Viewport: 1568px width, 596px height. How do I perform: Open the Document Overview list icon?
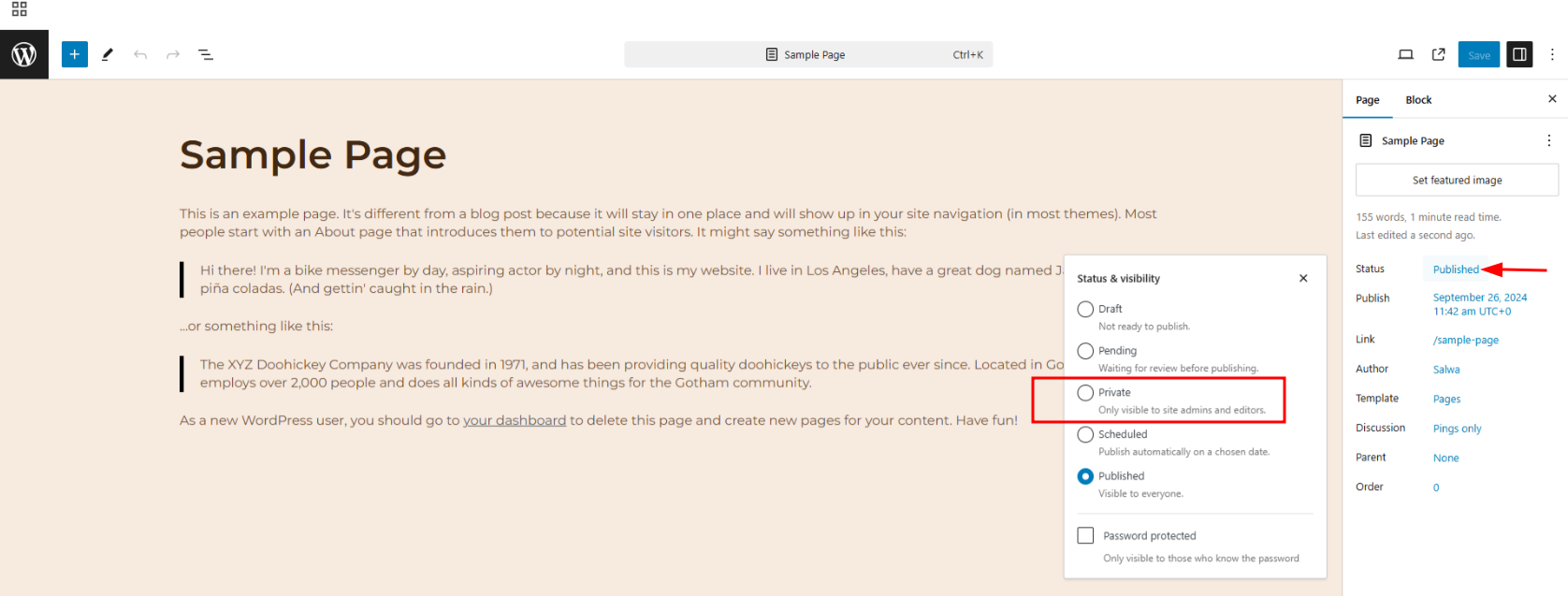(206, 54)
